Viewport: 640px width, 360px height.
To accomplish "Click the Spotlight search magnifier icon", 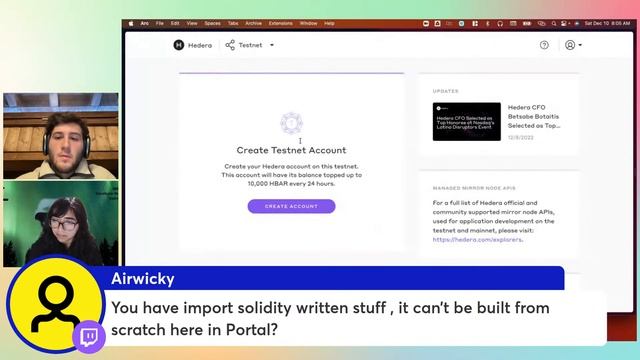I will [554, 24].
